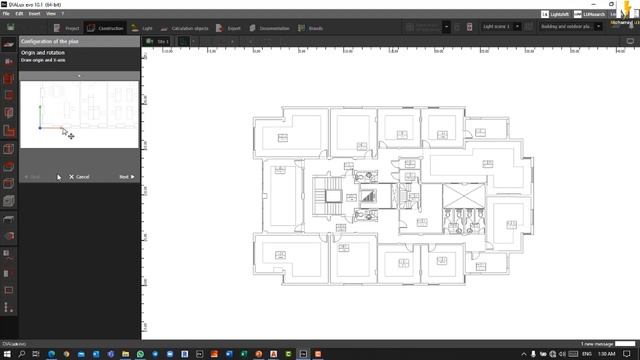This screenshot has width=640, height=360.
Task: Select the red square outline tool in sidebar
Action: point(9,96)
